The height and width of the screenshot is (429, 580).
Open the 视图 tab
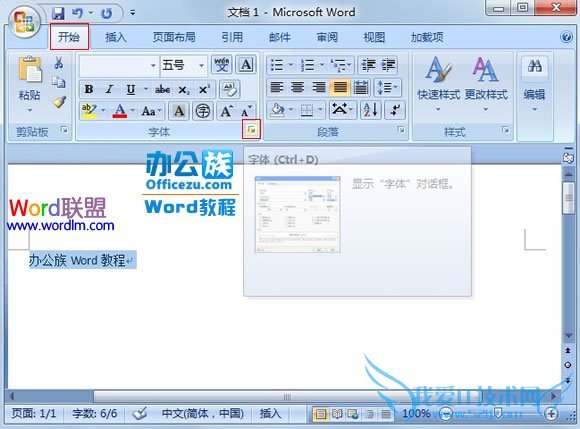click(374, 37)
